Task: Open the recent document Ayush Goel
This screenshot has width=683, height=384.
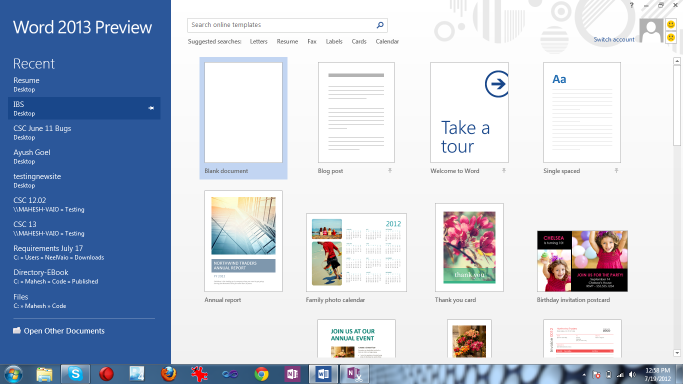Action: tap(84, 156)
